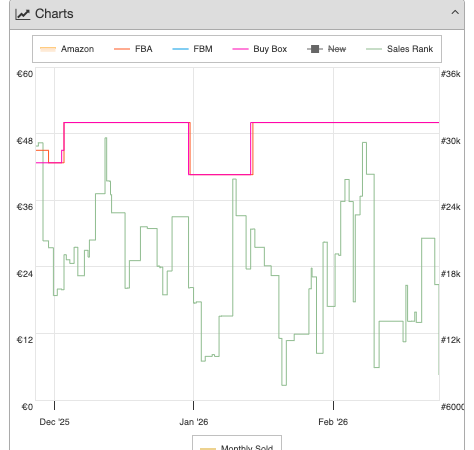Viewport: 474px width, 450px height.
Task: Toggle the Sales Rank legend entry
Action: point(399,49)
